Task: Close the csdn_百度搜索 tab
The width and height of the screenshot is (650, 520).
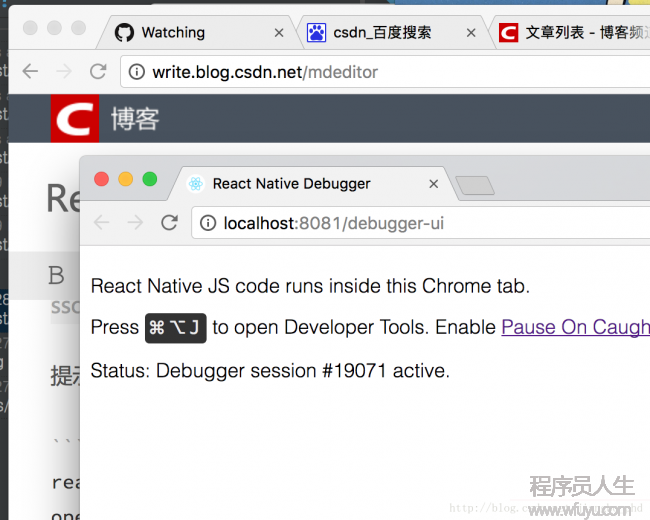Action: pyautogui.click(x=471, y=33)
